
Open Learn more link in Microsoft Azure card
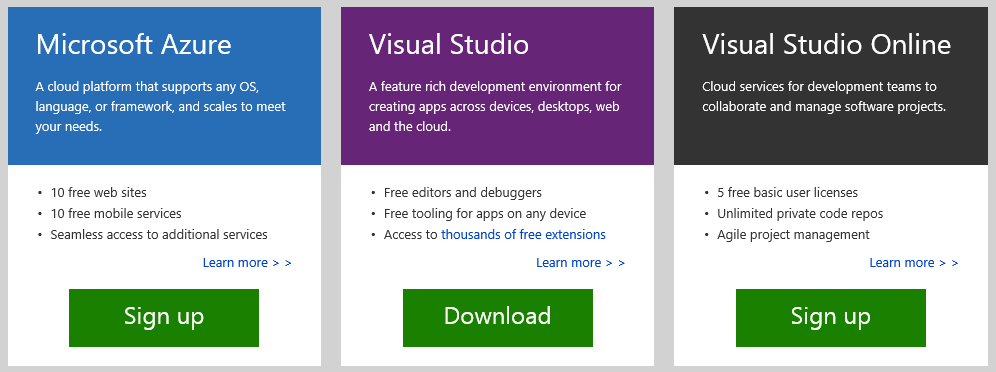(x=247, y=263)
